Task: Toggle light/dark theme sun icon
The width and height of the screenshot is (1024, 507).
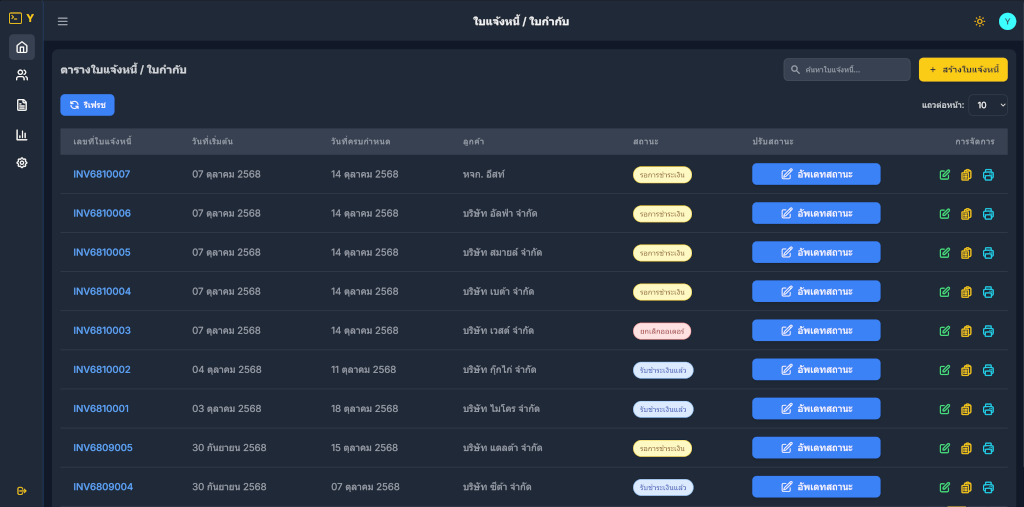Action: click(979, 21)
